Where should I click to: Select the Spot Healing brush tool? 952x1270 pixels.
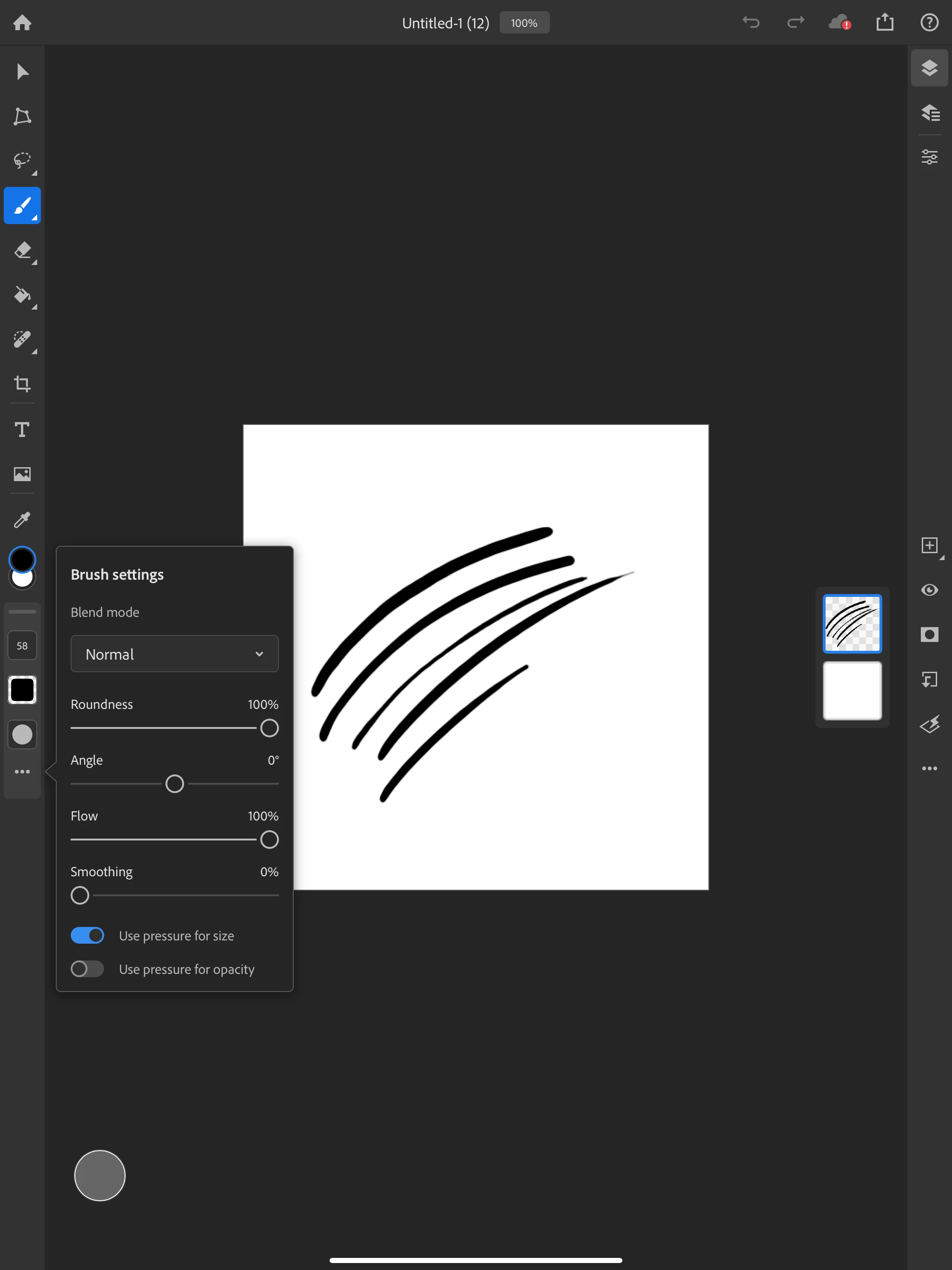[x=22, y=339]
